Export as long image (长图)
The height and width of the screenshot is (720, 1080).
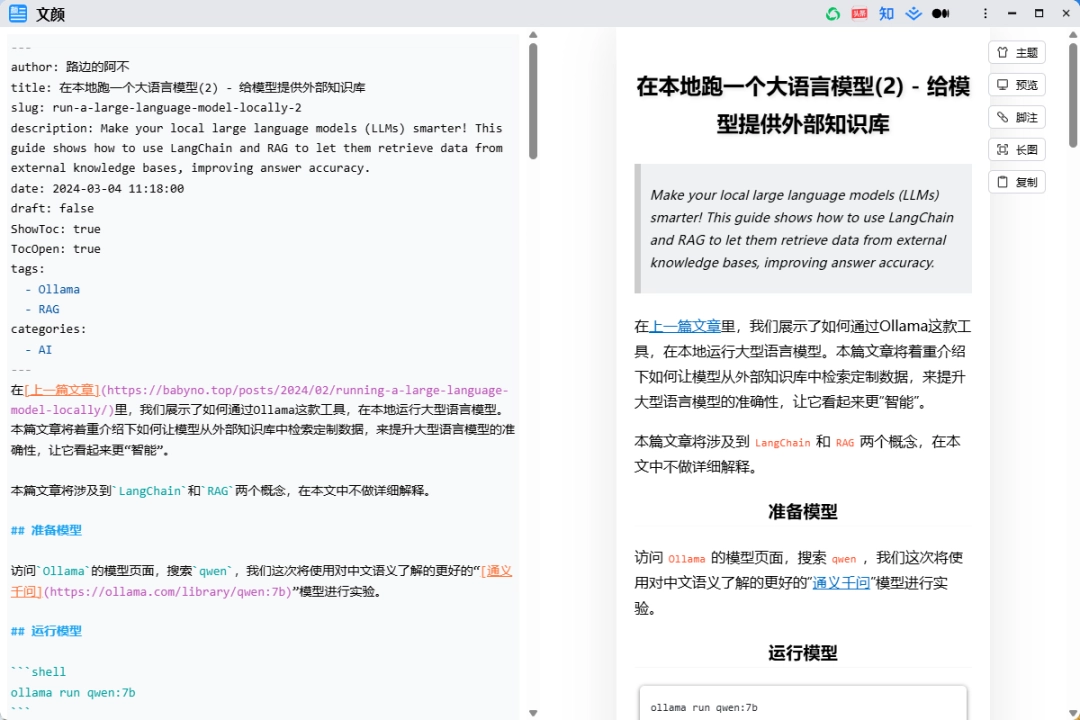[x=1017, y=149]
